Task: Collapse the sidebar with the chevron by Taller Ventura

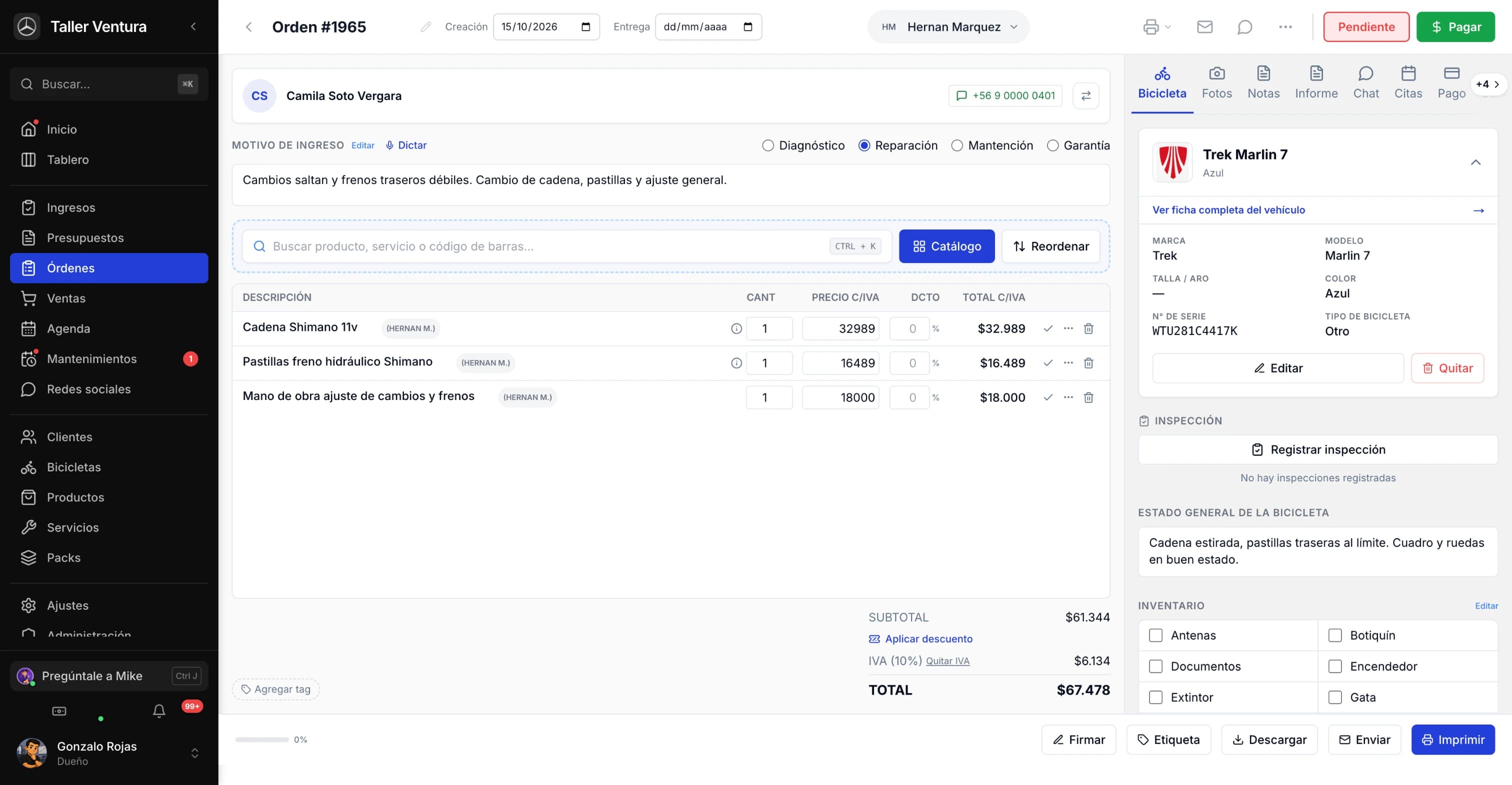Action: point(193,26)
